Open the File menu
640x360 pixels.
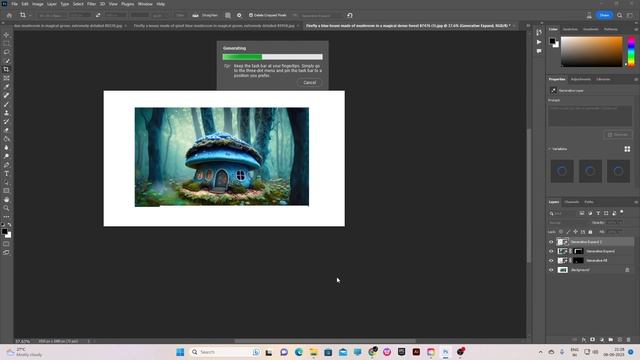coord(15,4)
